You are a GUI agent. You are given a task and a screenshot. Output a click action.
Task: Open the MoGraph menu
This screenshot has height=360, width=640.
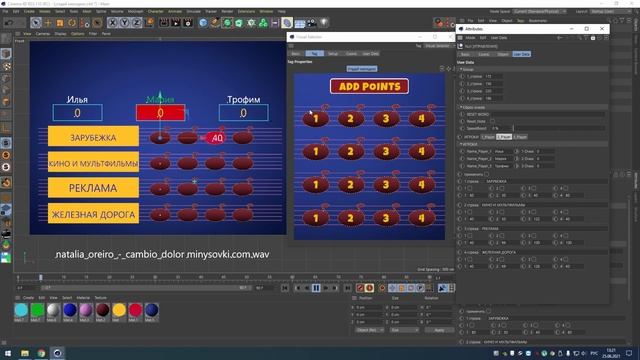click(x=135, y=11)
